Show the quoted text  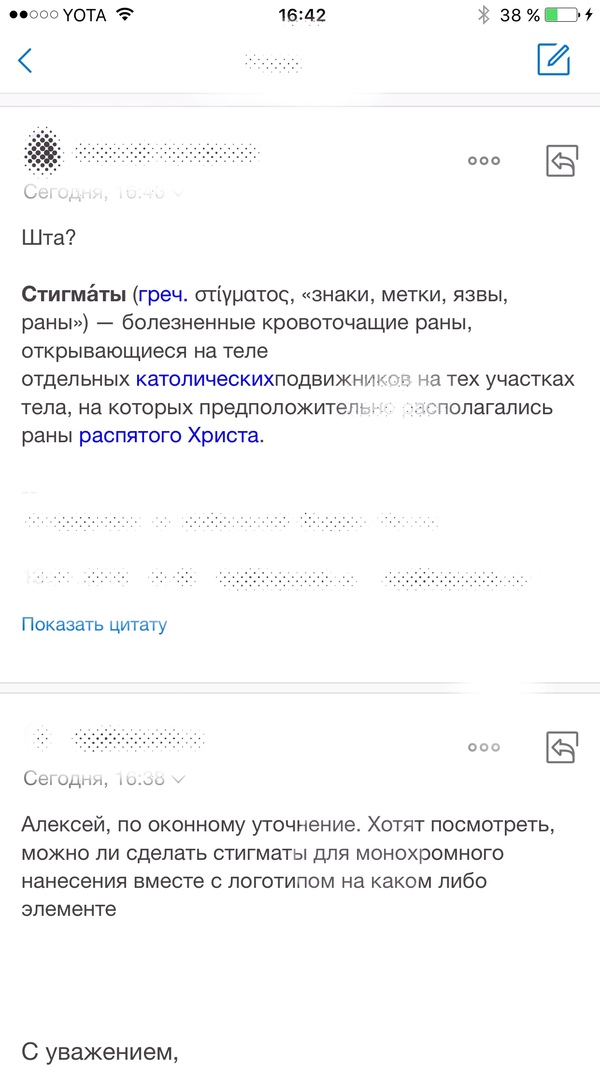[x=94, y=625]
